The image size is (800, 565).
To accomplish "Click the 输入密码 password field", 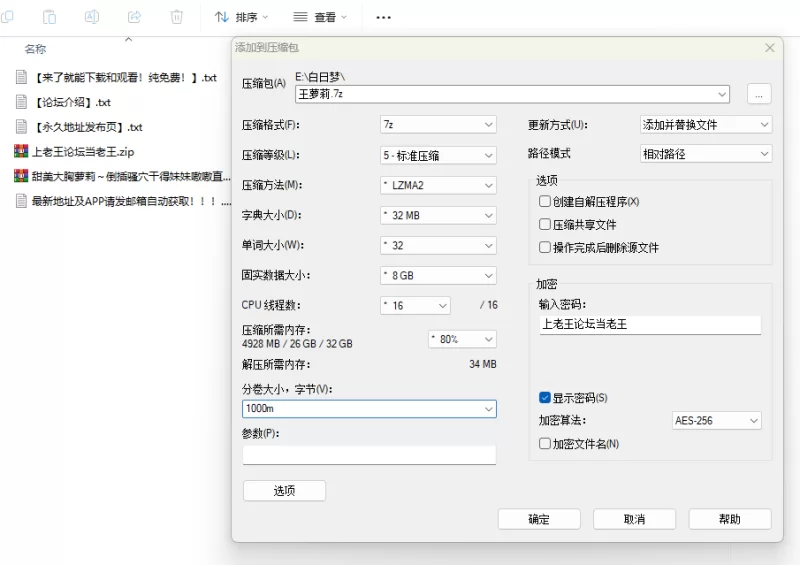I will [x=650, y=324].
